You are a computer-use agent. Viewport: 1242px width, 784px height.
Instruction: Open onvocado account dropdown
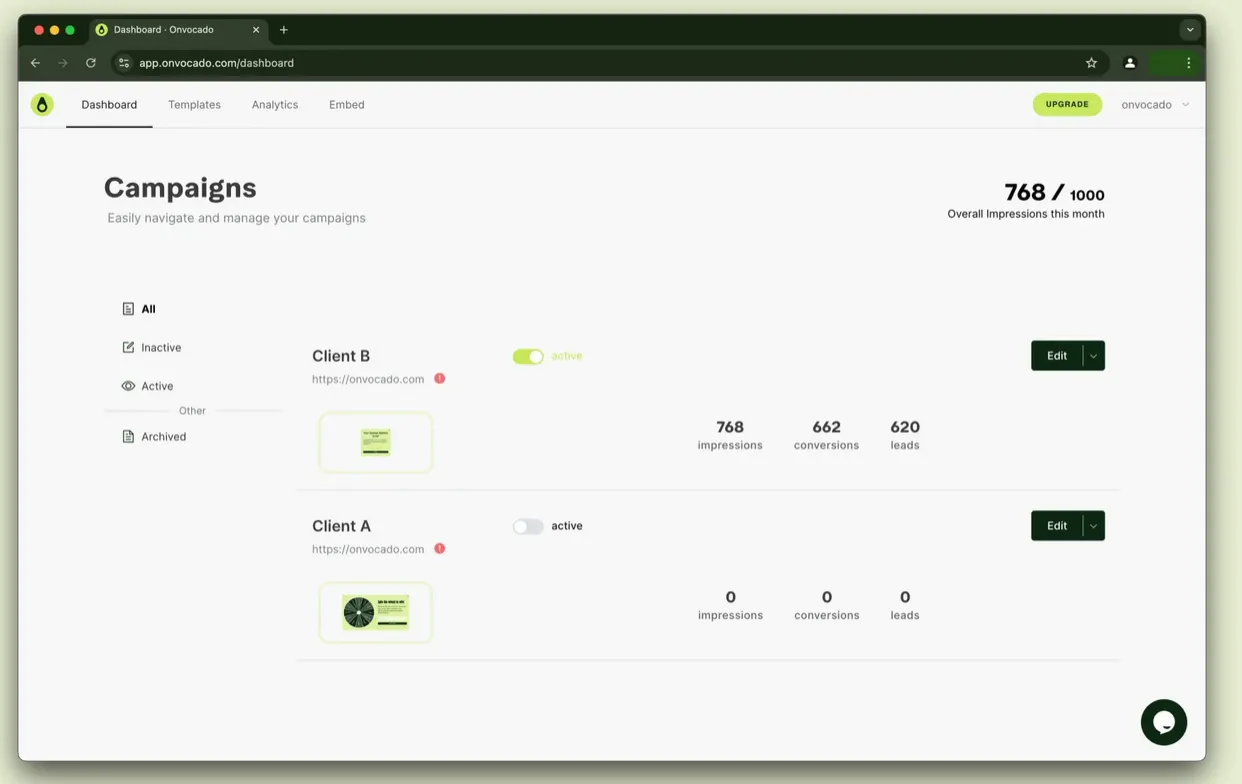pos(1155,105)
